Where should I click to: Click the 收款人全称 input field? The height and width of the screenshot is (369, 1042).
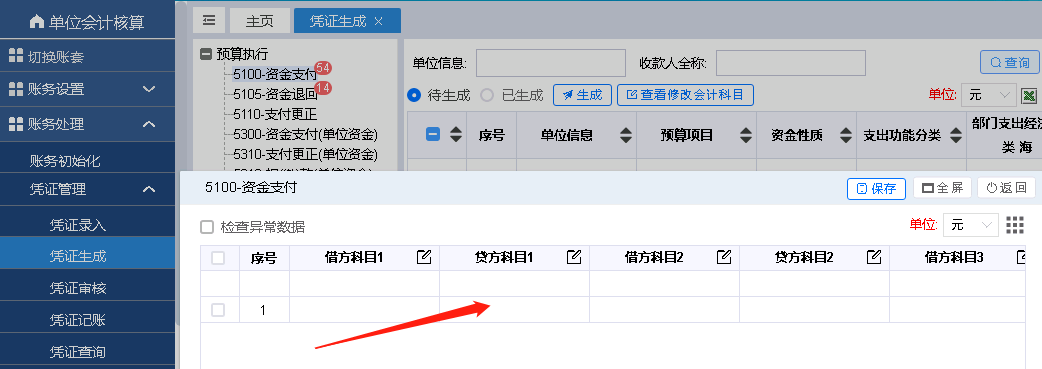(x=791, y=63)
